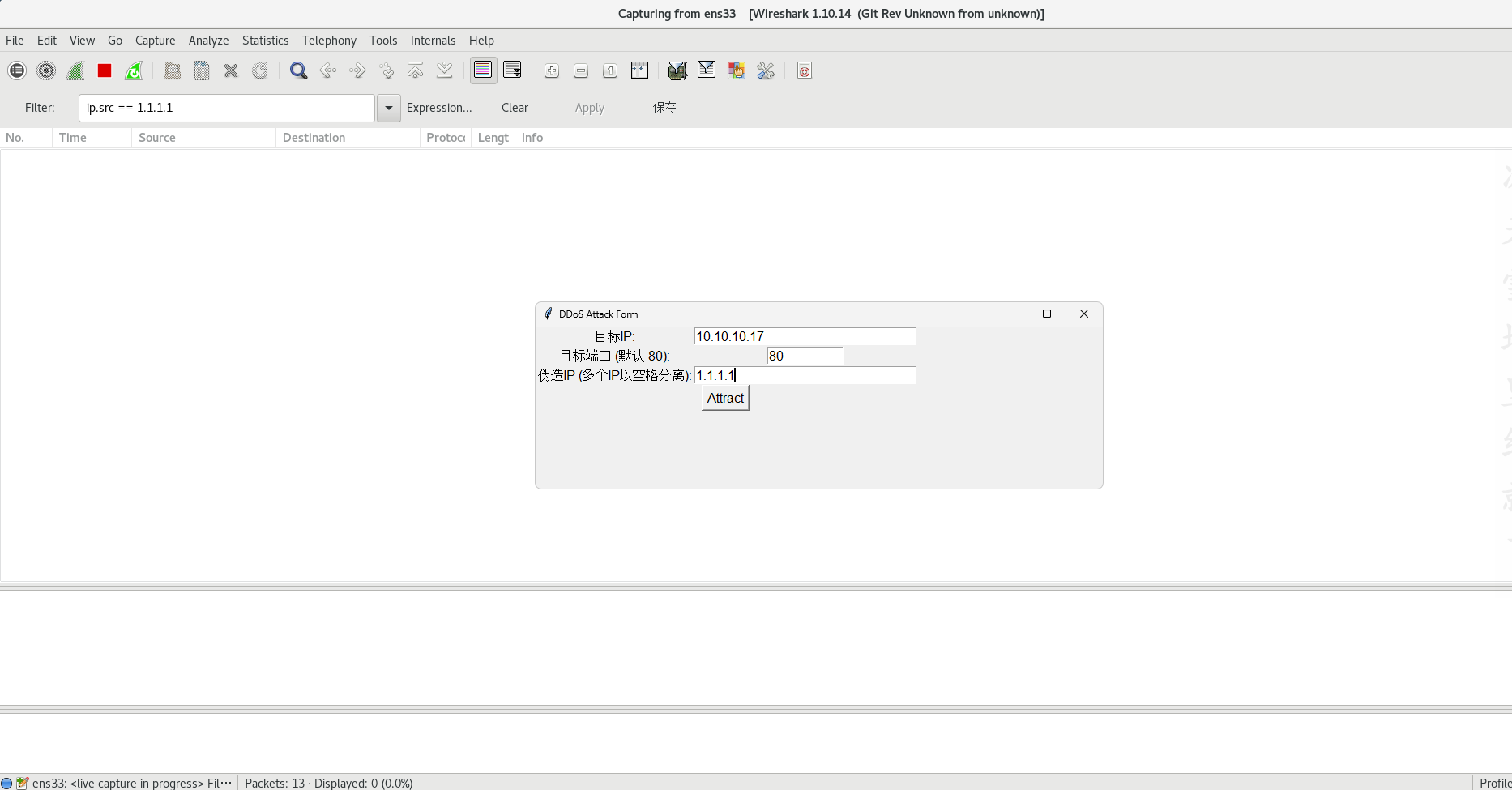Restart the current live capture
The image size is (1512, 790).
(135, 71)
